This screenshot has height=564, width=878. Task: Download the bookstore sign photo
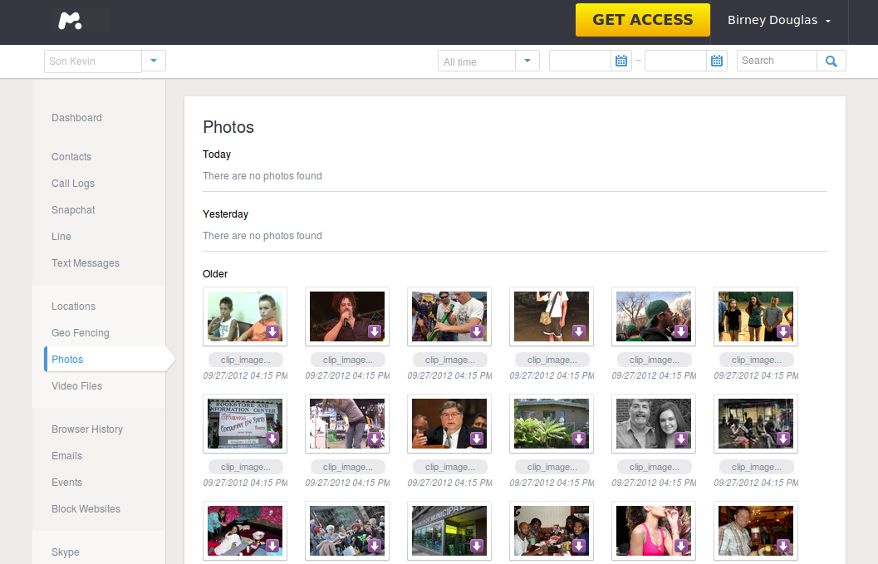[x=273, y=439]
